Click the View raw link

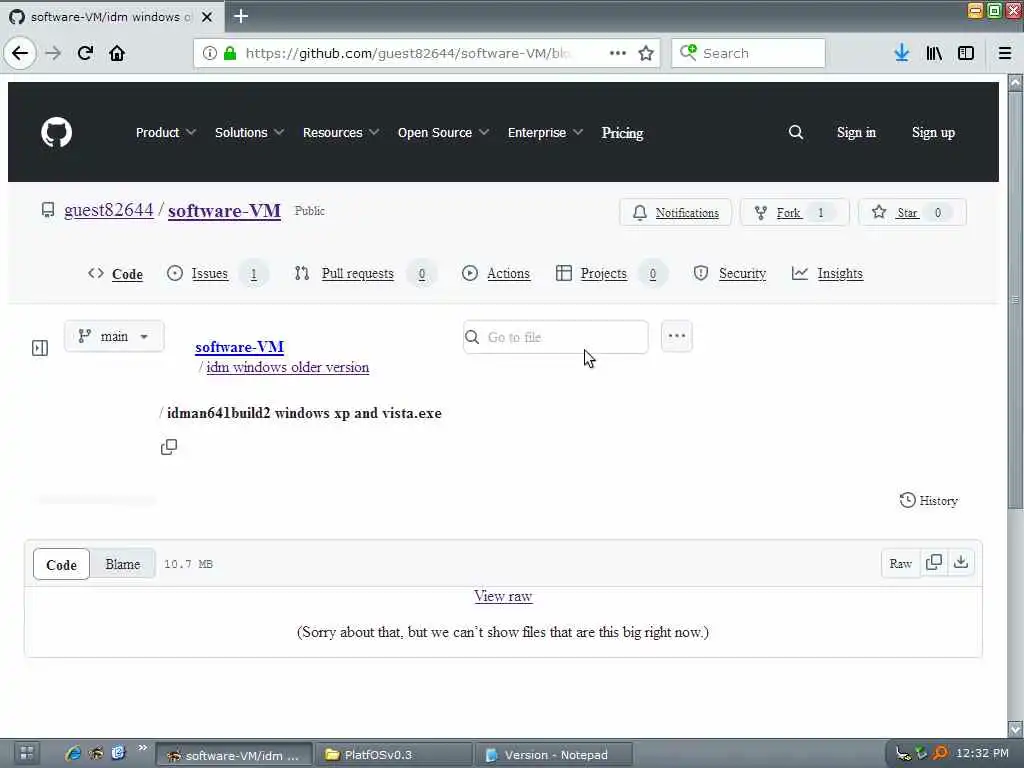pos(503,596)
